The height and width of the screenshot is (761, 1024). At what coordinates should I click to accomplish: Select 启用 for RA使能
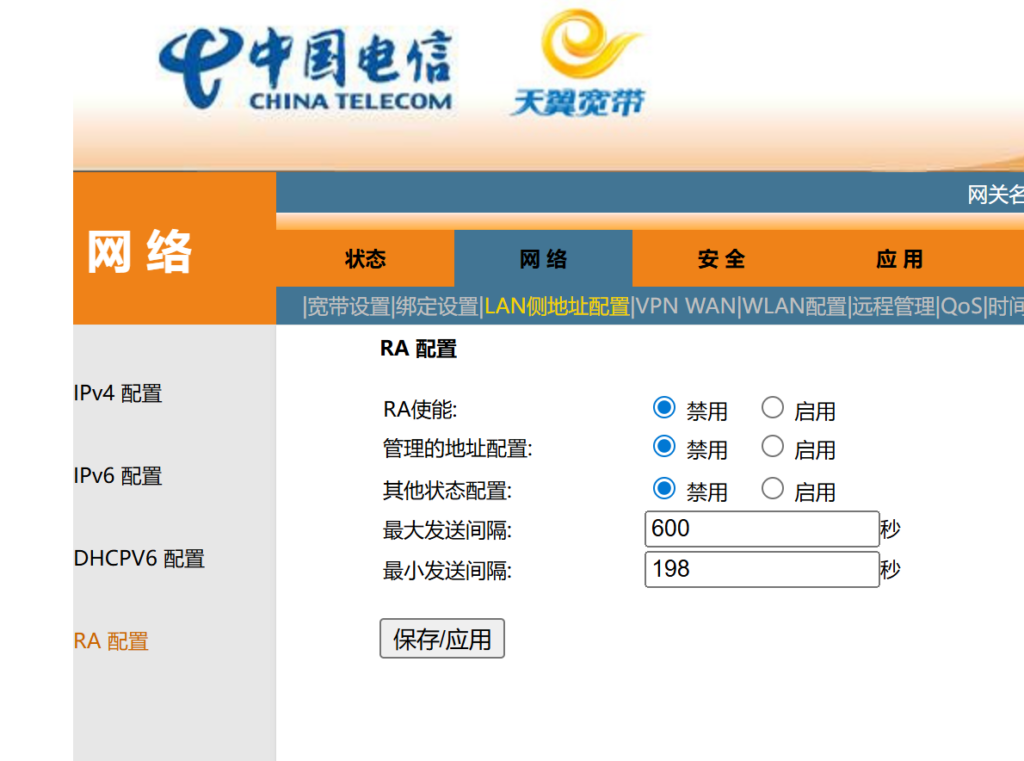click(x=772, y=408)
